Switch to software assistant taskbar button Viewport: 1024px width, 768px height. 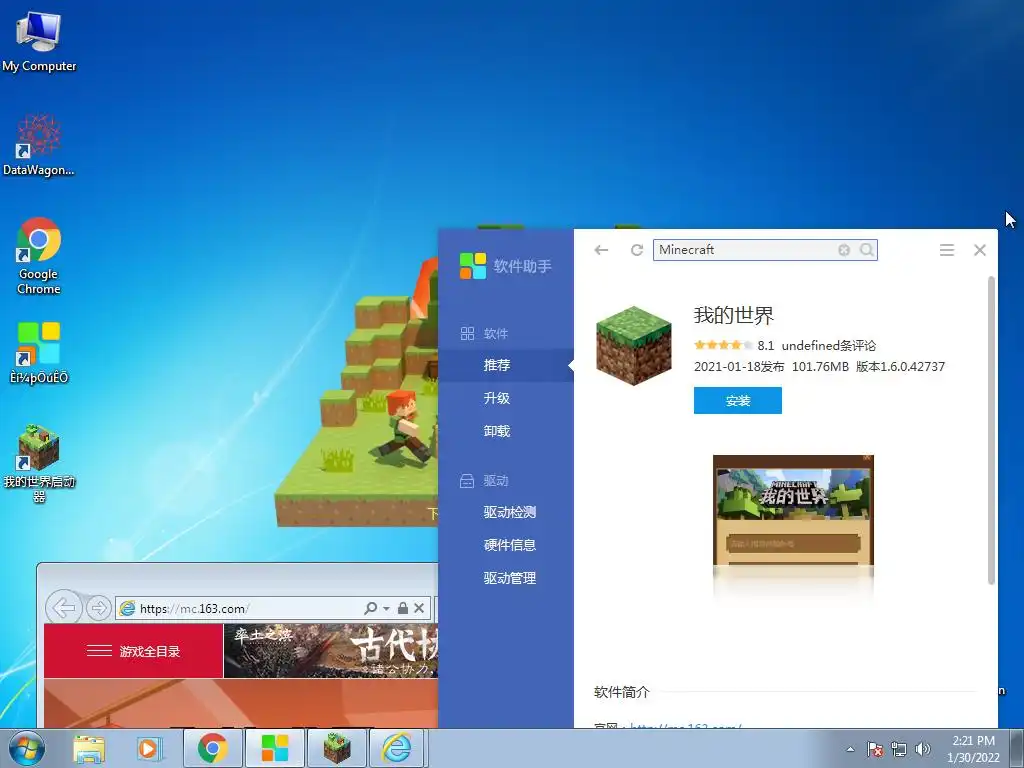click(x=275, y=748)
